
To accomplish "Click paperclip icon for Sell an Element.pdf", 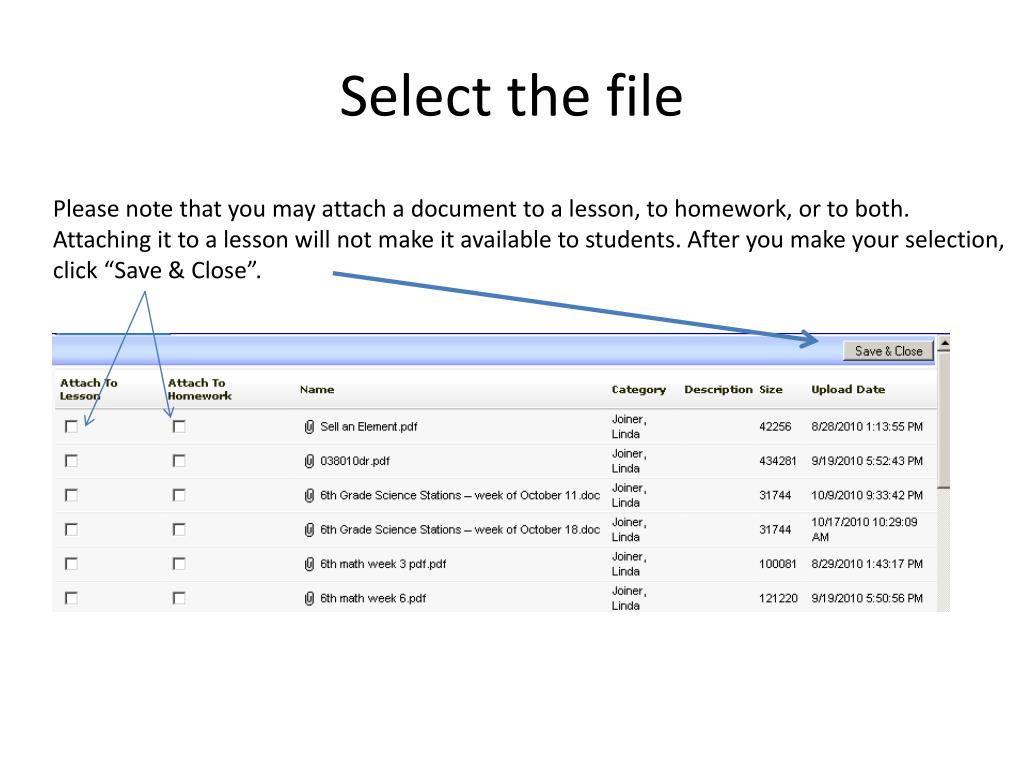I will click(x=310, y=427).
